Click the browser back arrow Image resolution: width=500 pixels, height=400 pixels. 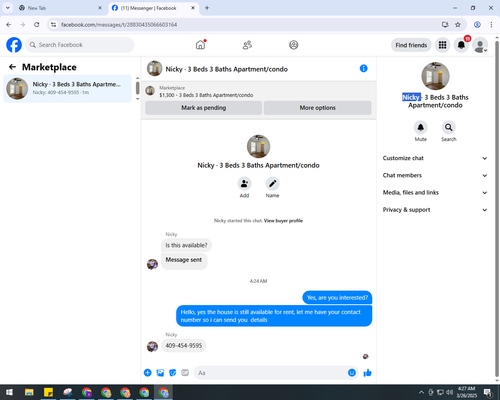tap(9, 25)
